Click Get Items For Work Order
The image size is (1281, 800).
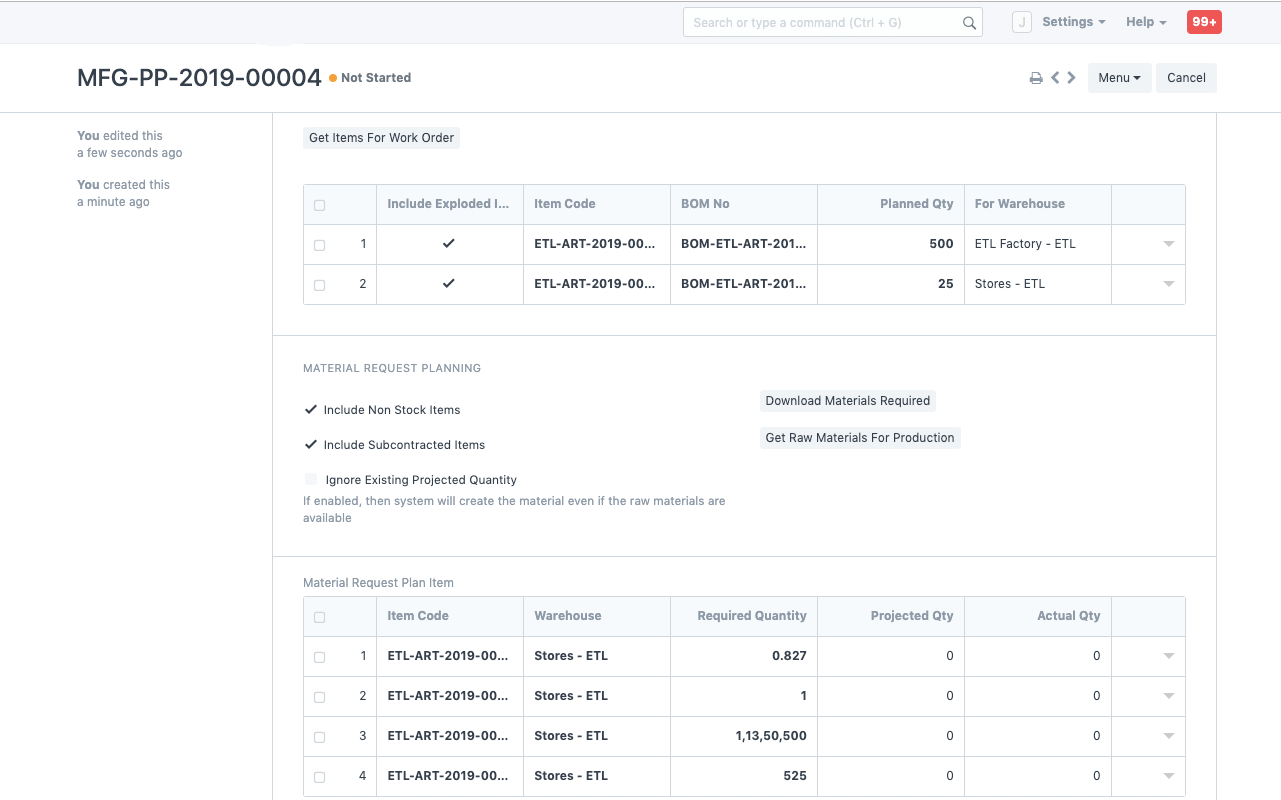tap(381, 138)
